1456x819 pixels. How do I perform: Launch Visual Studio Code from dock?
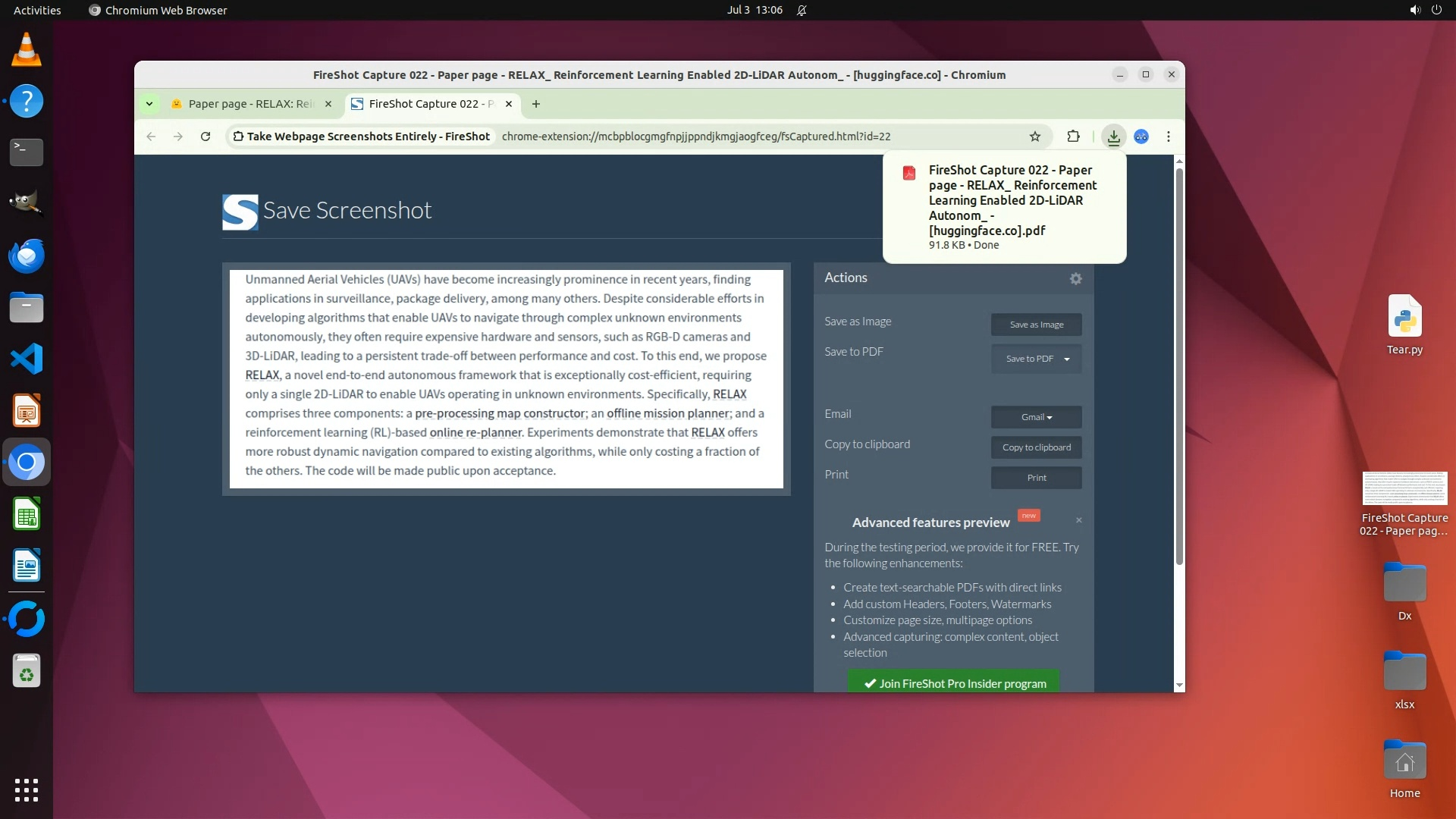click(x=27, y=359)
